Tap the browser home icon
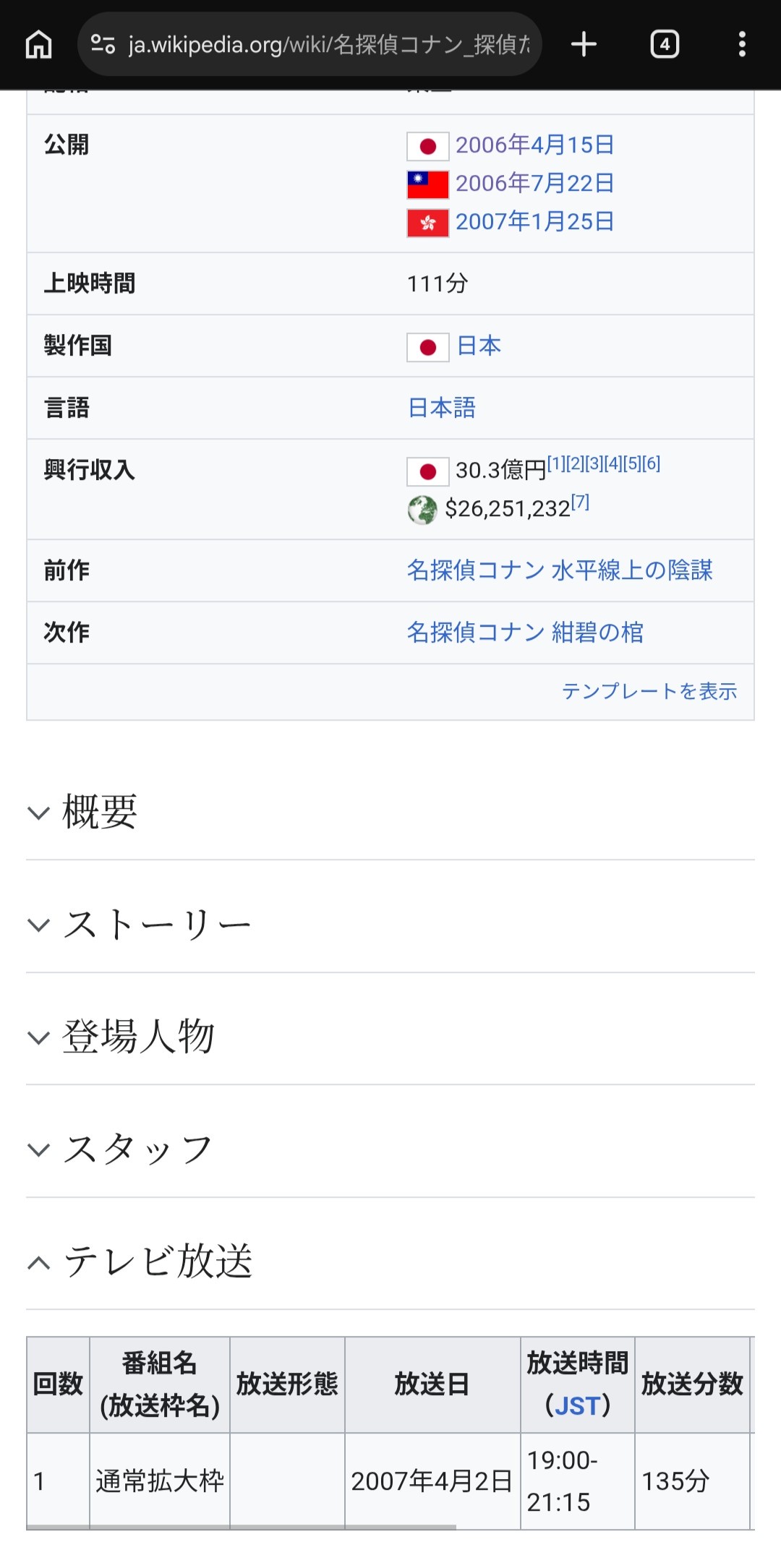 pyautogui.click(x=39, y=45)
